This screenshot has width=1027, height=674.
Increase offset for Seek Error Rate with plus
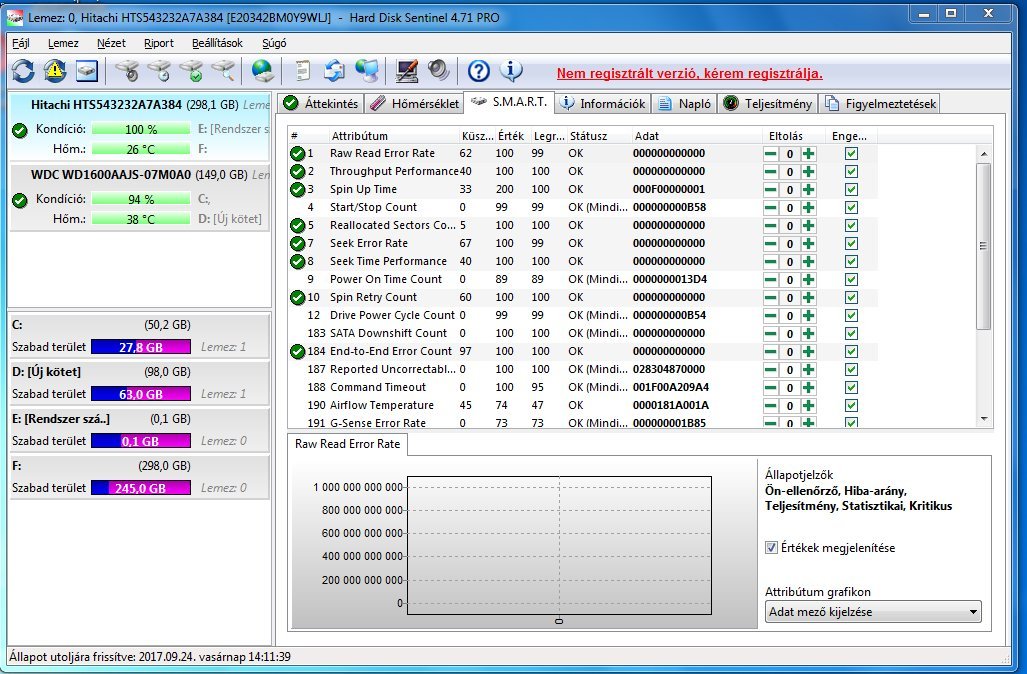pyautogui.click(x=808, y=243)
